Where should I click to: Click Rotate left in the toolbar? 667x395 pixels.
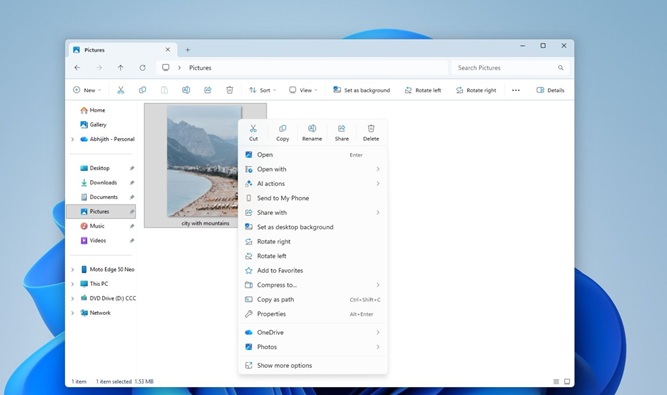coord(423,90)
